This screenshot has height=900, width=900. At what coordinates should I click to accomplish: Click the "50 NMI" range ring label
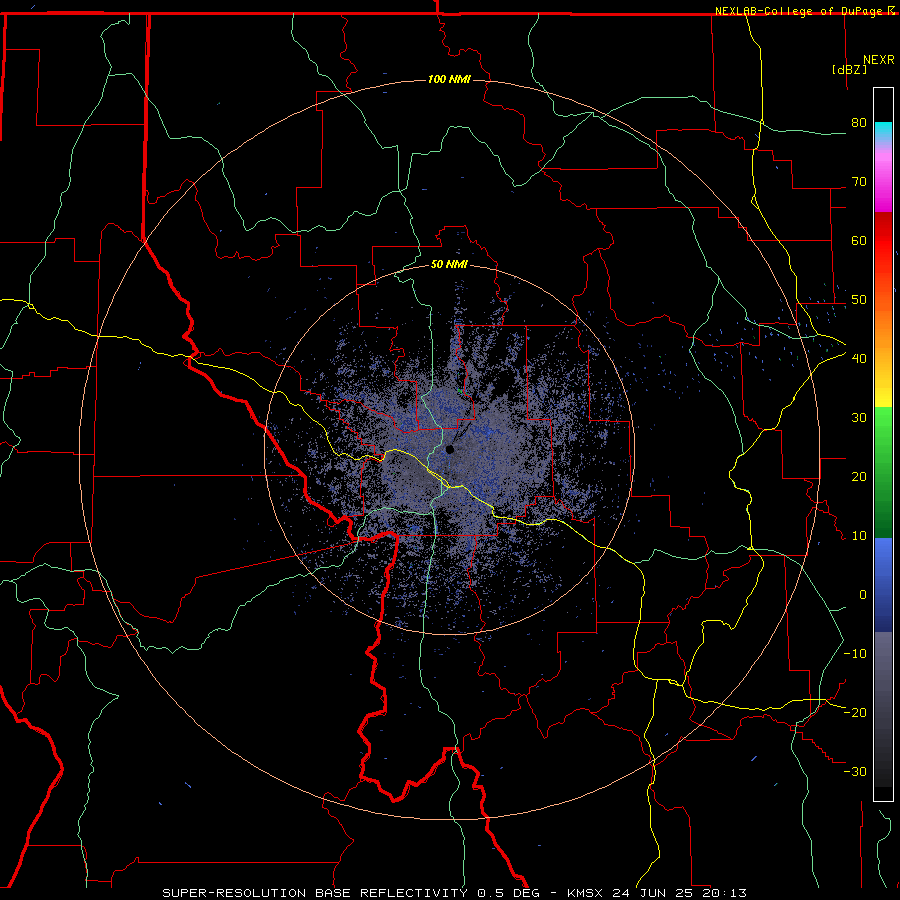pyautogui.click(x=449, y=265)
